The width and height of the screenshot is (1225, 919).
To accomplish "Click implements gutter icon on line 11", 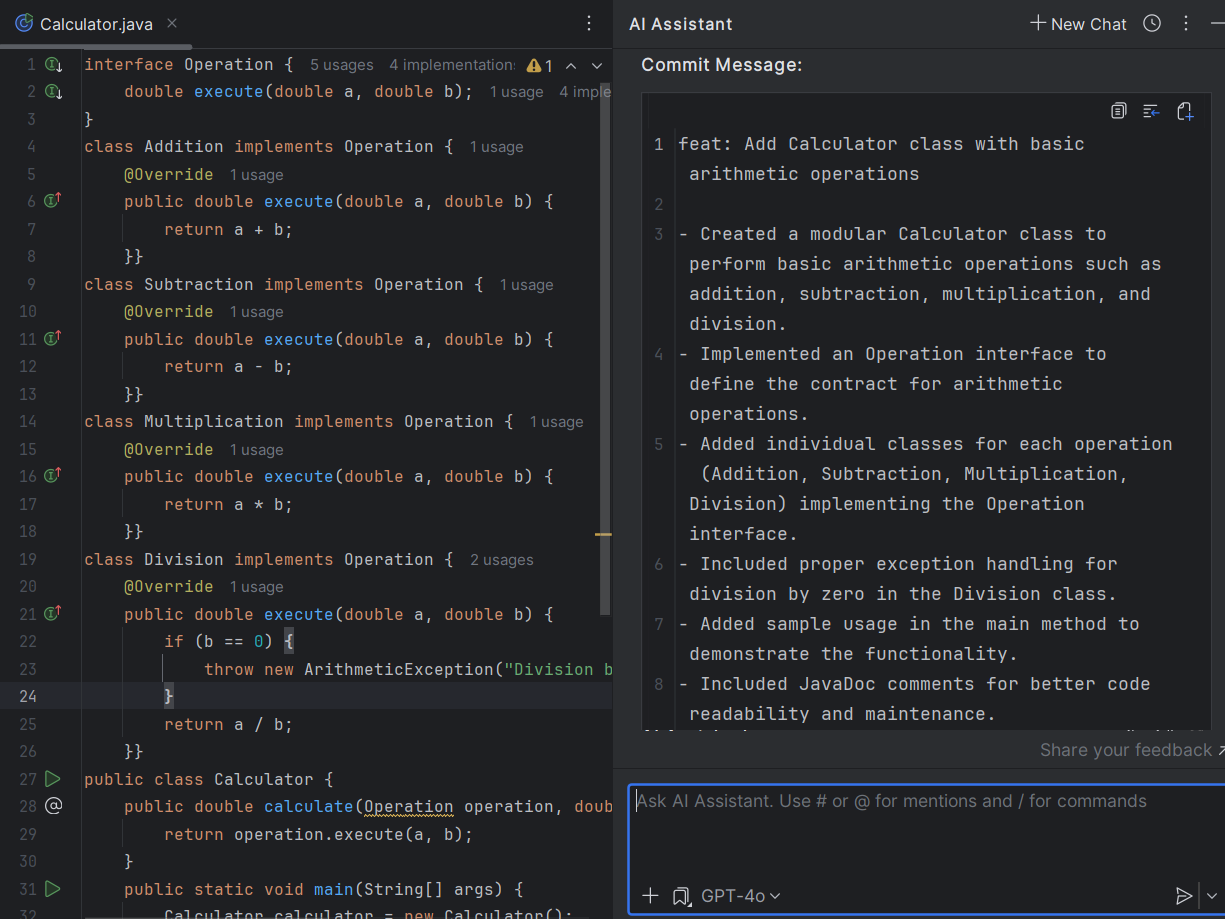I will (x=54, y=339).
